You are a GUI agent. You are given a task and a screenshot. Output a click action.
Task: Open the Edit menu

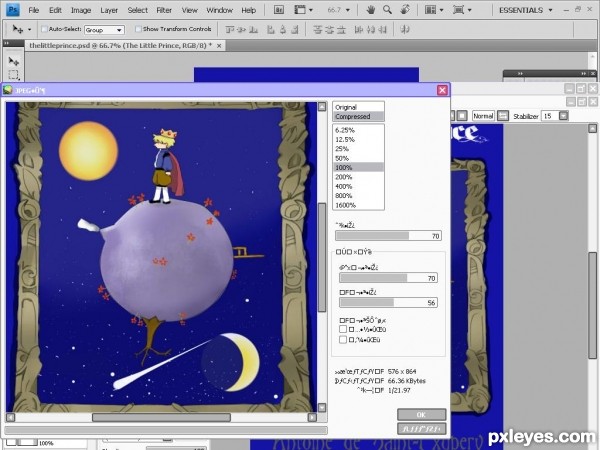click(55, 10)
